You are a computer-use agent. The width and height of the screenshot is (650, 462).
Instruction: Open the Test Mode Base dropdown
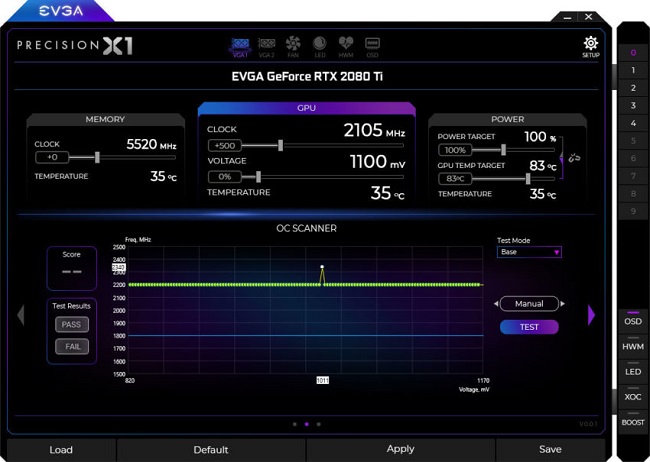coord(529,252)
